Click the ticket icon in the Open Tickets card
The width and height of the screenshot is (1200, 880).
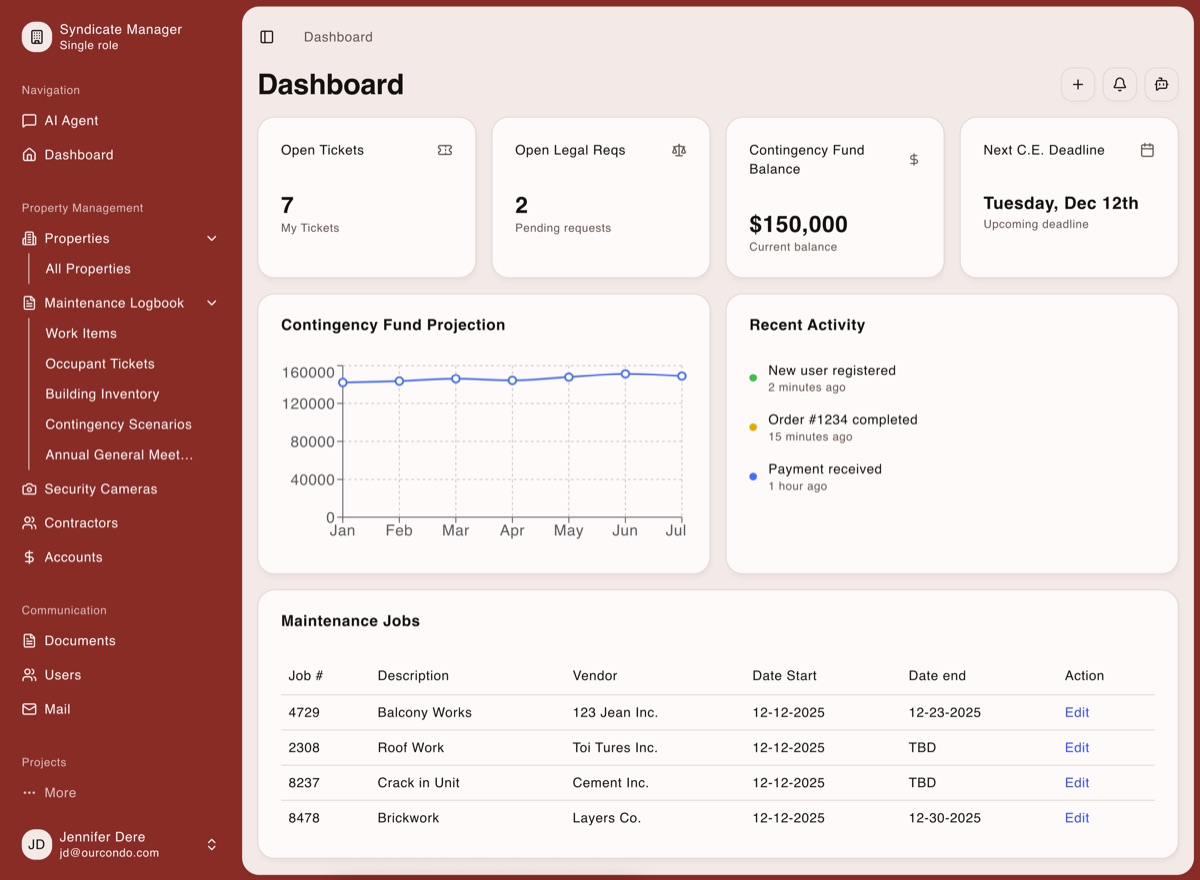445,150
